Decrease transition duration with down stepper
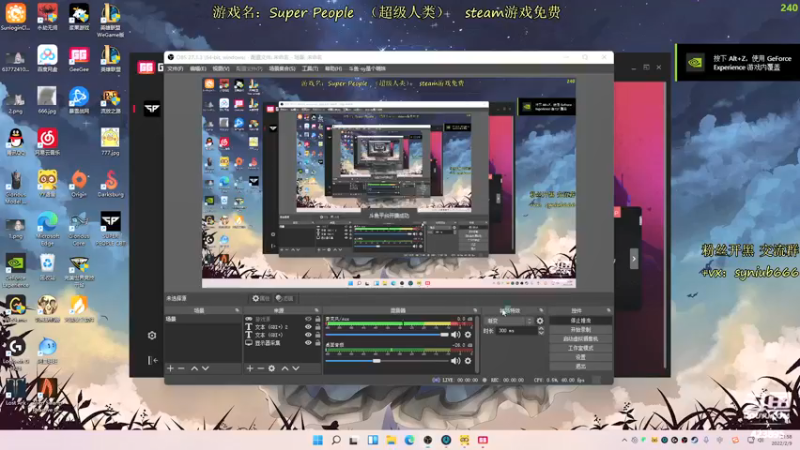 coord(541,333)
